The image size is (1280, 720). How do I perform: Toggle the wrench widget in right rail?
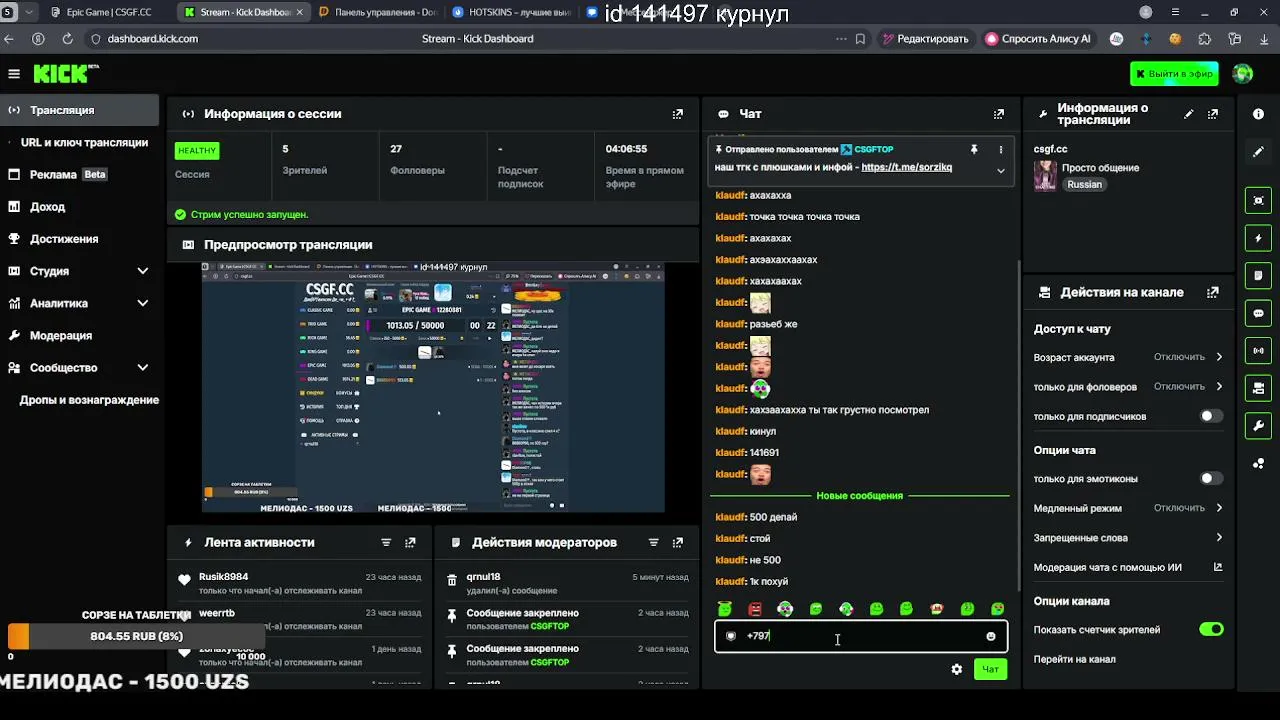pyautogui.click(x=1258, y=426)
